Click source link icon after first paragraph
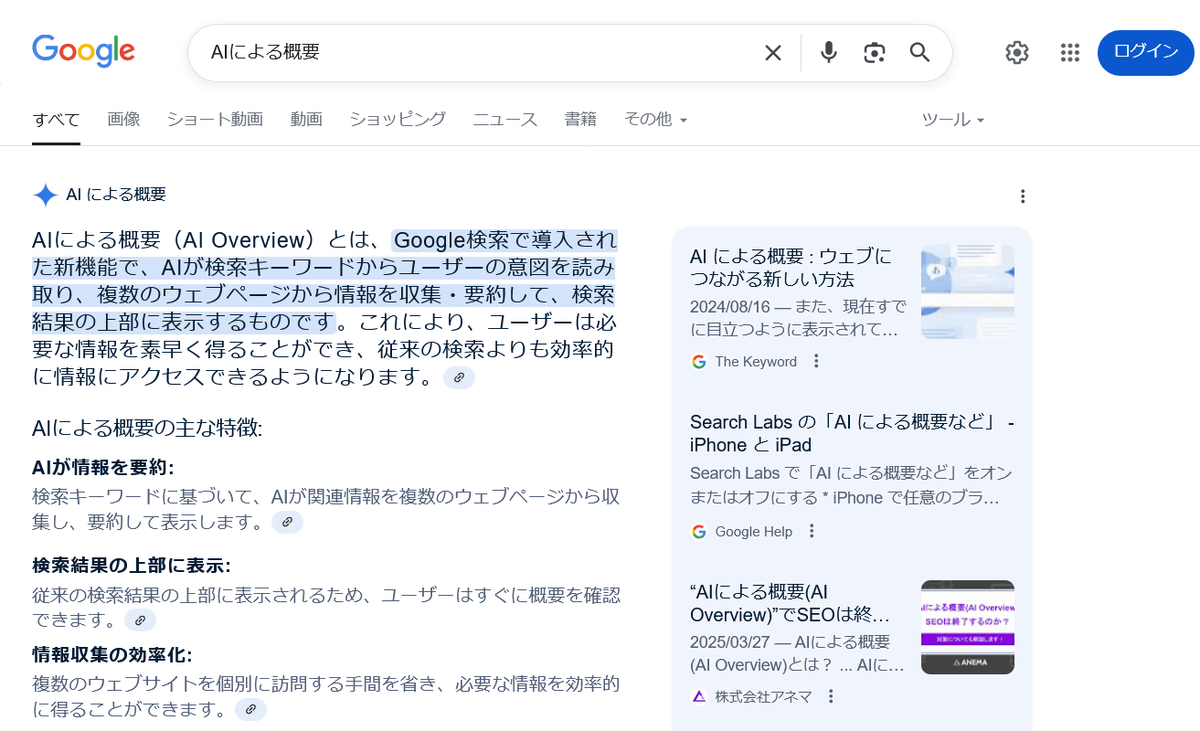The width and height of the screenshot is (1200, 731). [459, 377]
